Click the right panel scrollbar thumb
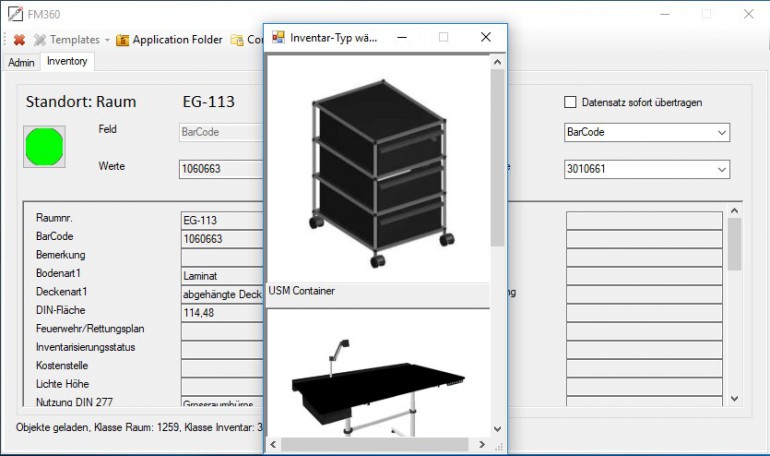This screenshot has width=770, height=456. [x=734, y=244]
